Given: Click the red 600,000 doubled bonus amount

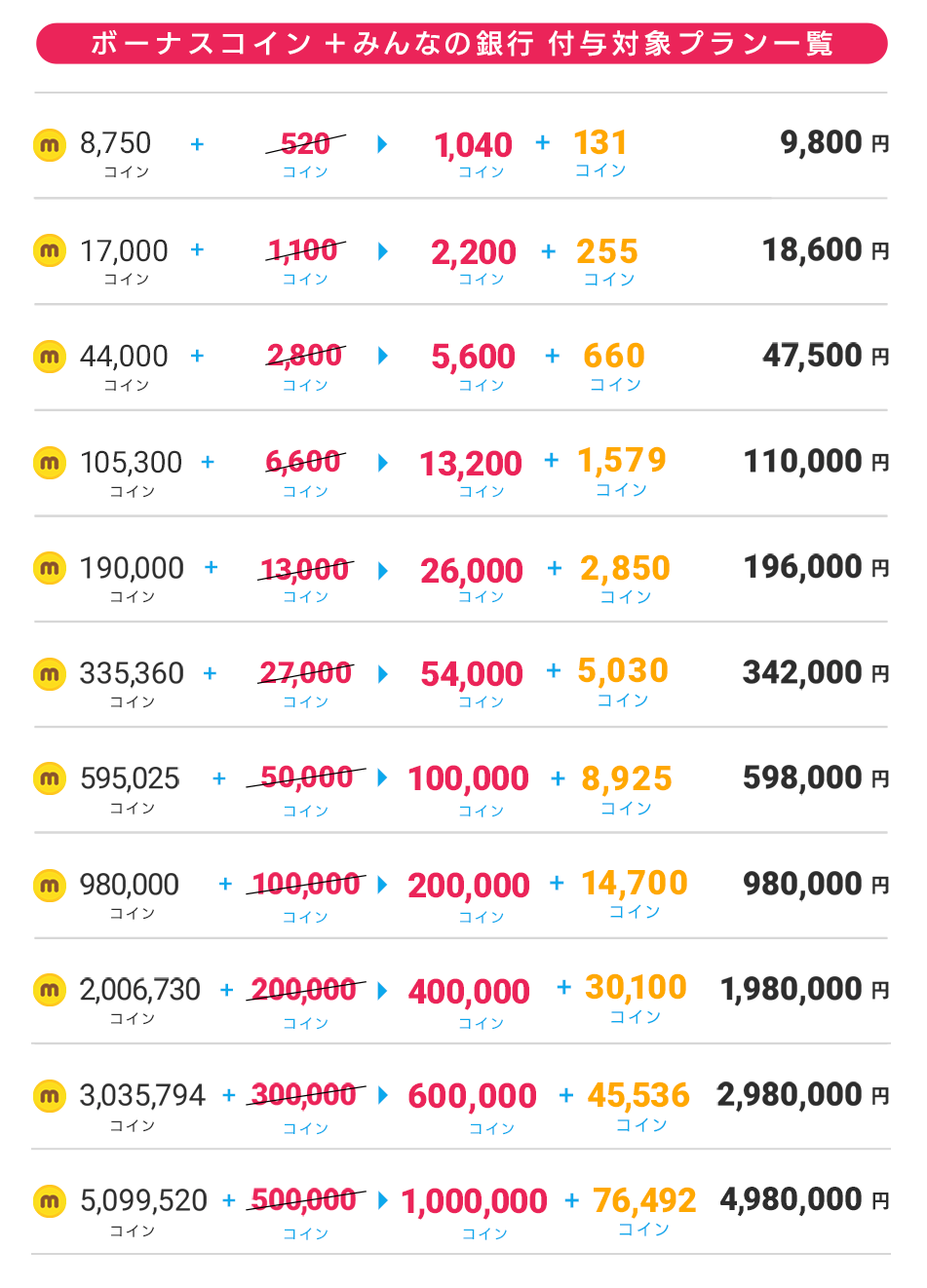Looking at the screenshot, I should click(x=472, y=1096).
